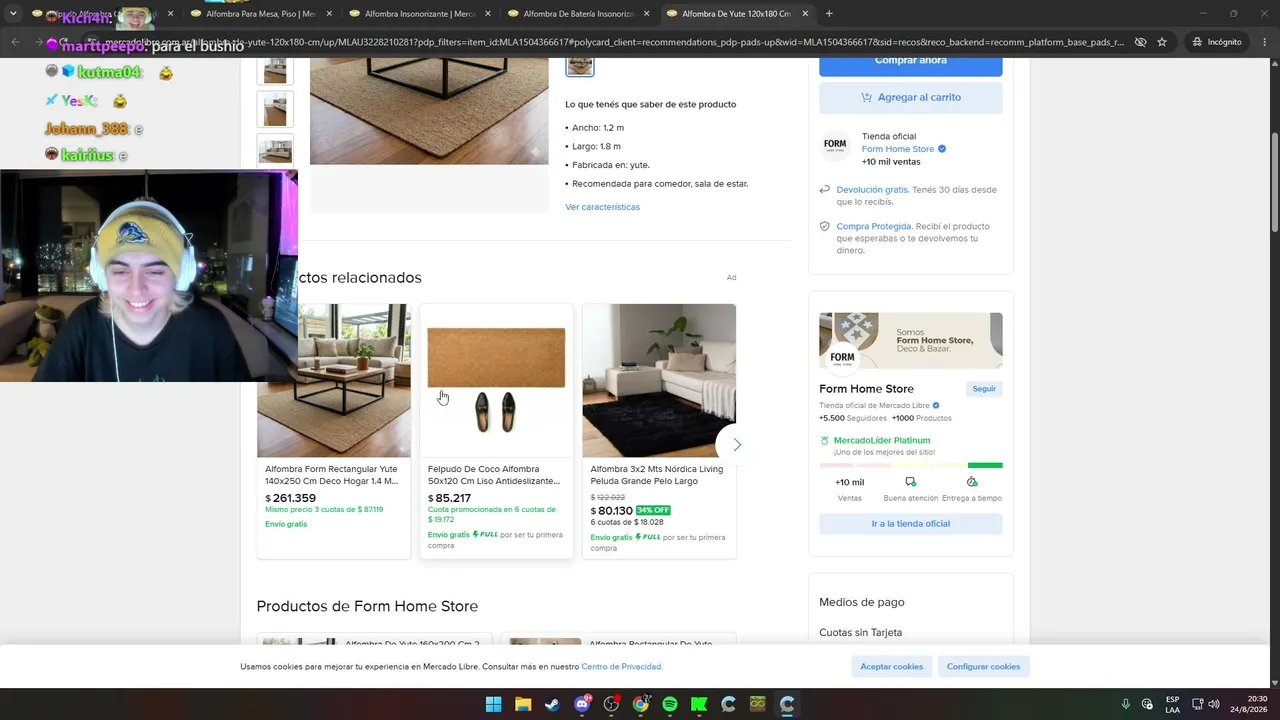
Task: Close the Alfombra Insonorizante tab
Action: [x=487, y=14]
